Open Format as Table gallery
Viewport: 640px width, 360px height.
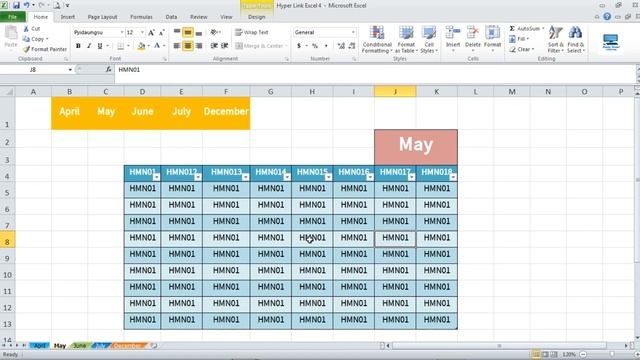pos(406,39)
